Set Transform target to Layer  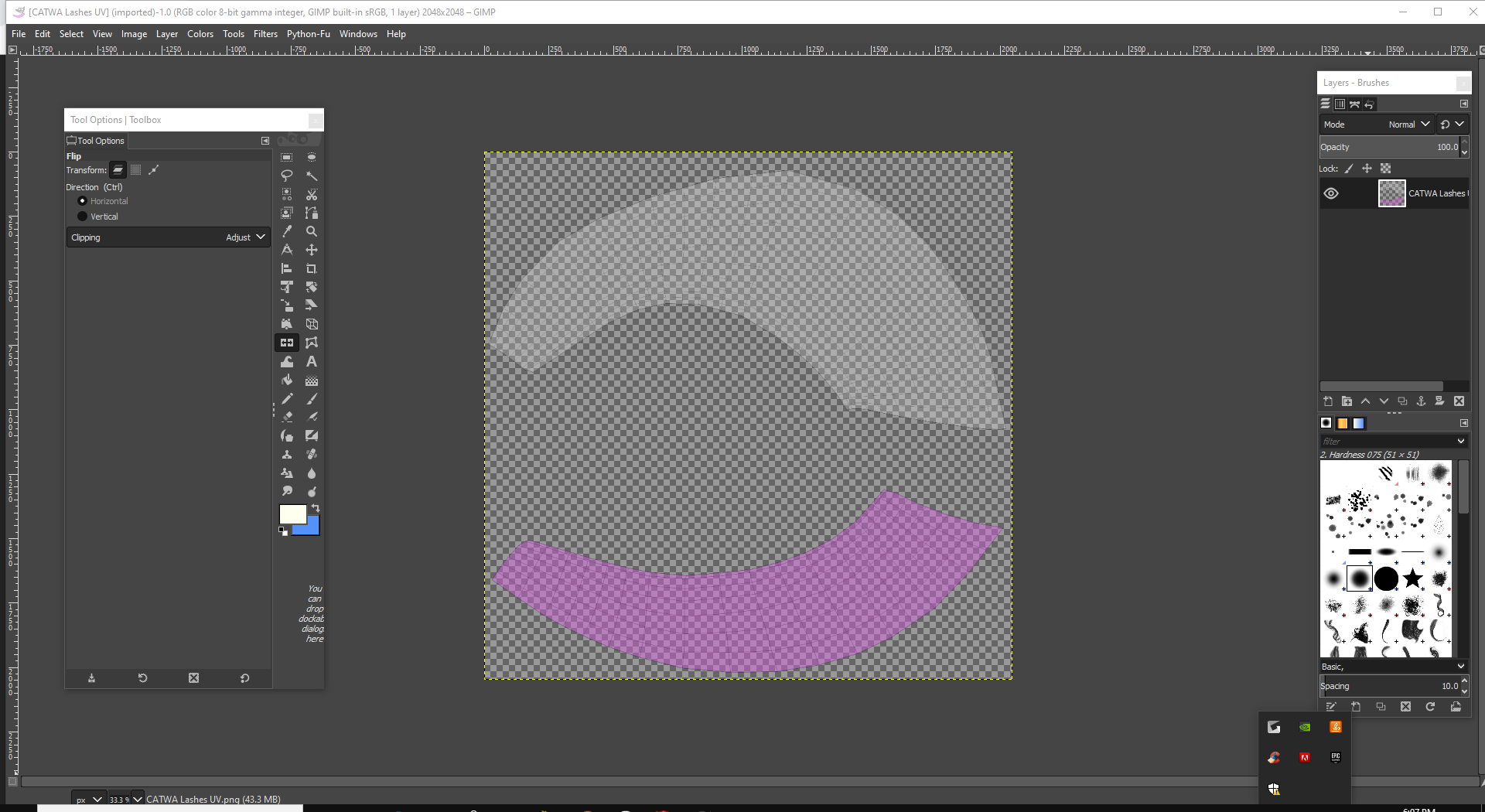118,170
